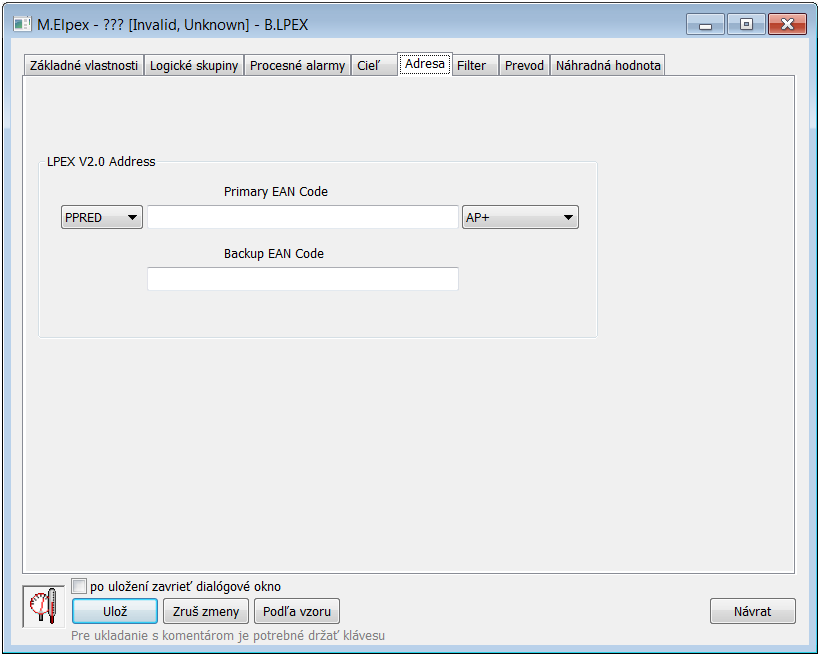Switch to Náhradná hodnota tab
The width and height of the screenshot is (820, 656).
point(608,66)
